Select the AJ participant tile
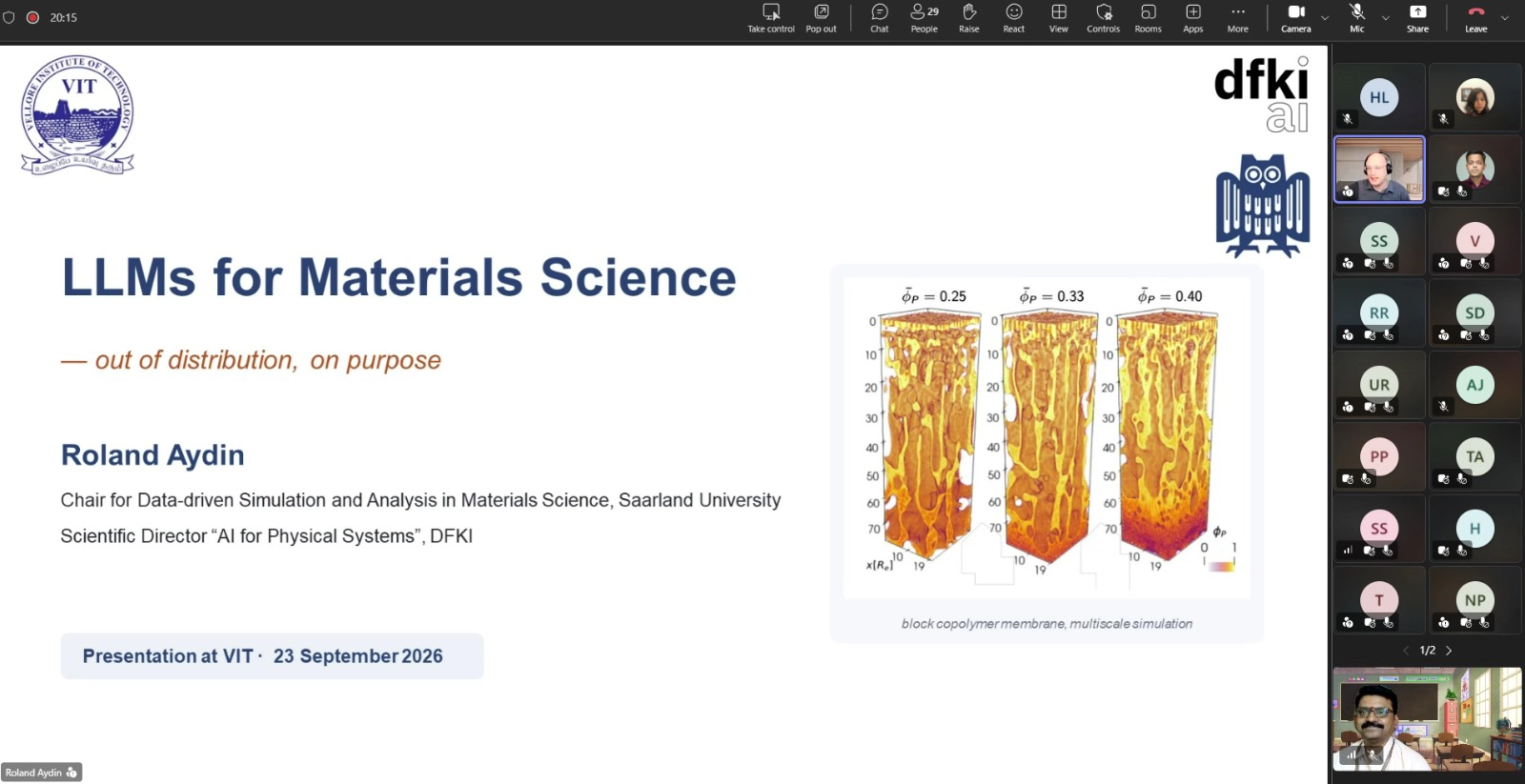1525x784 pixels. pyautogui.click(x=1475, y=385)
